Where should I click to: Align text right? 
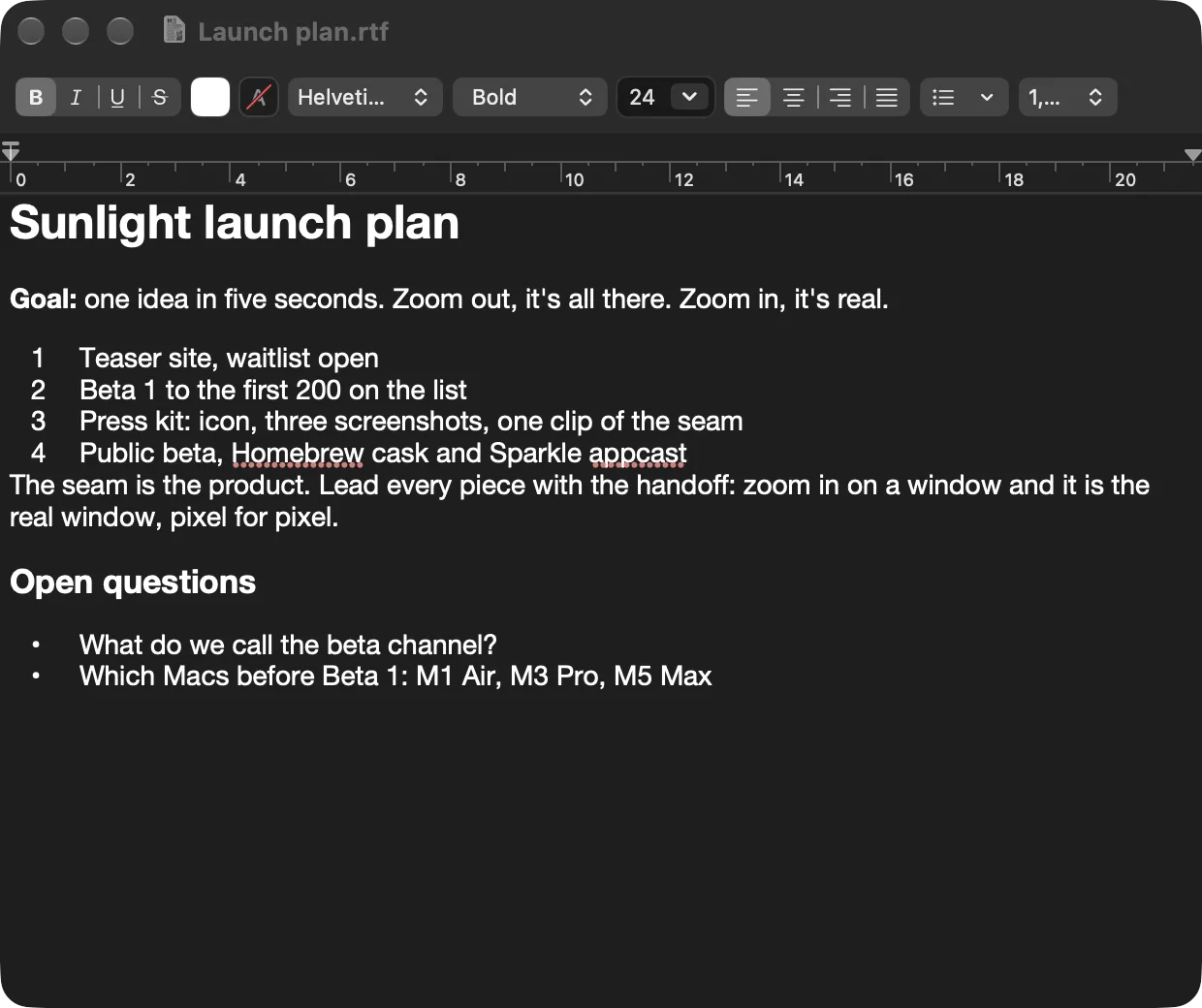pos(840,97)
